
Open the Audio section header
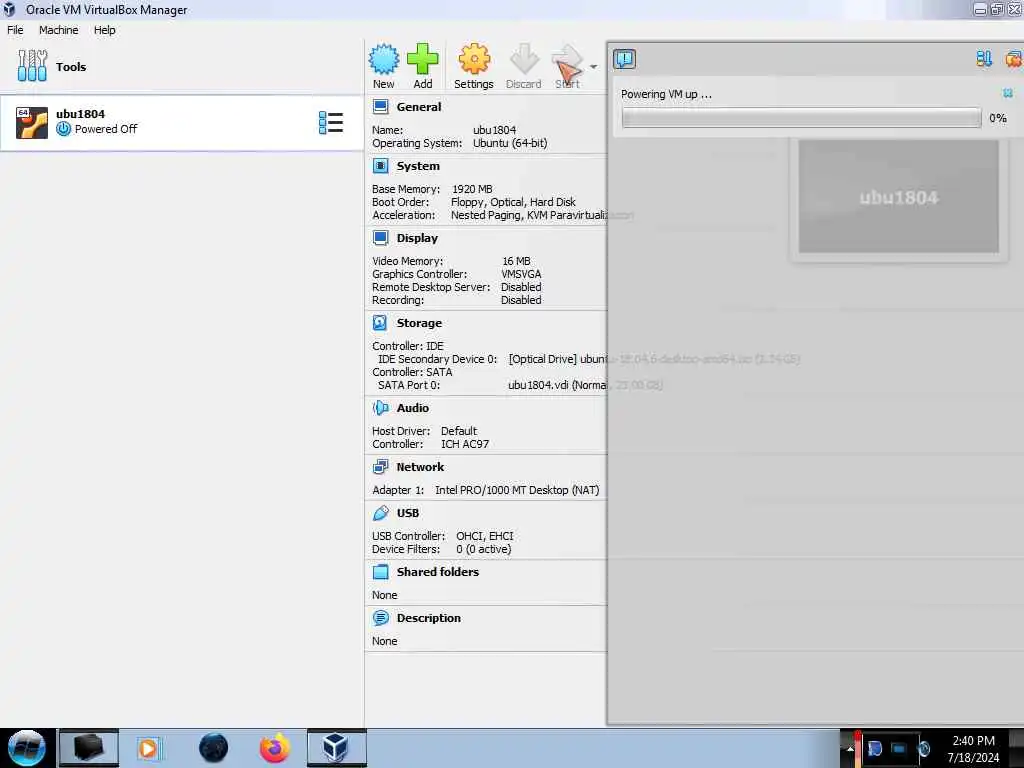coord(413,408)
